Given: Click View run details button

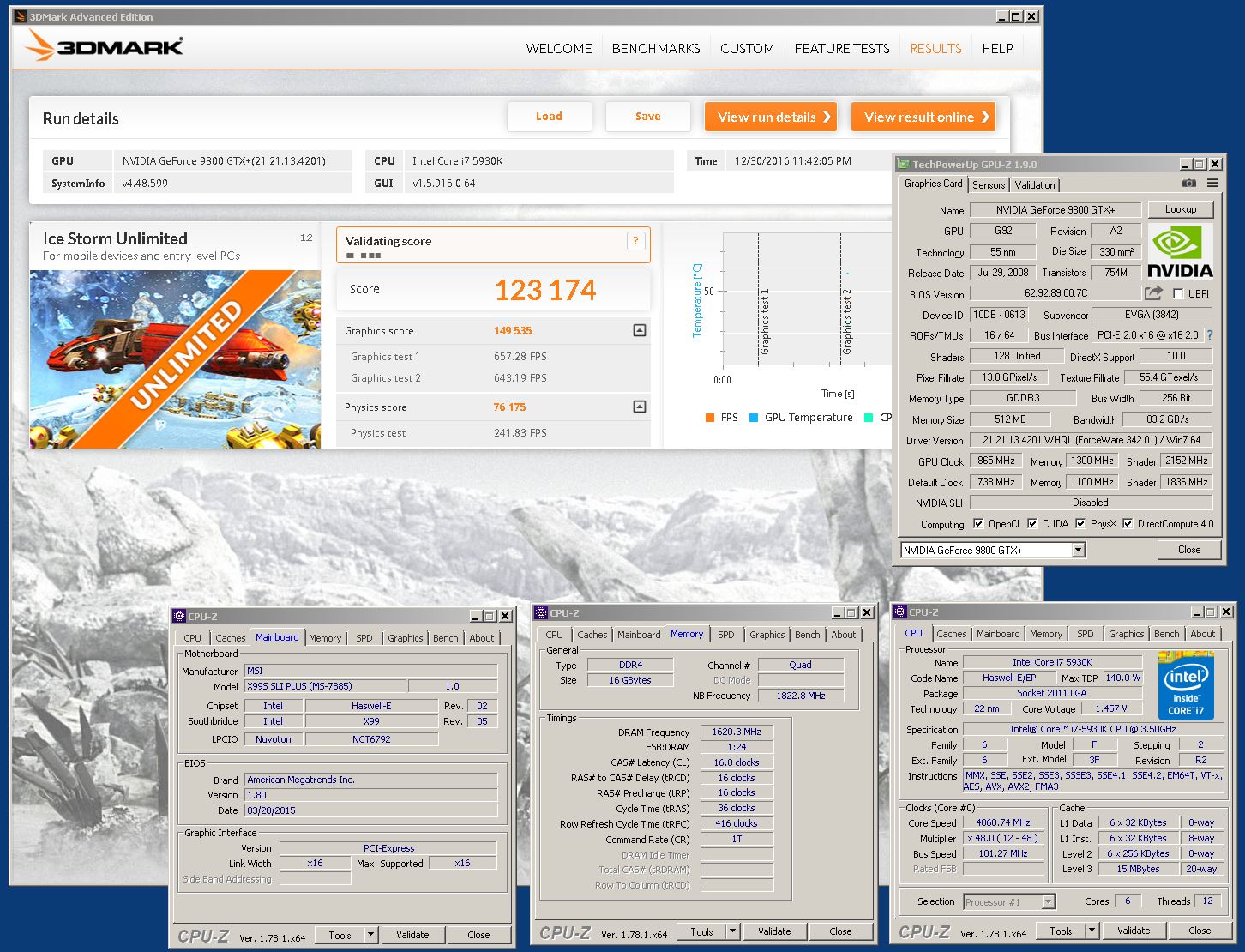Looking at the screenshot, I should 771,117.
